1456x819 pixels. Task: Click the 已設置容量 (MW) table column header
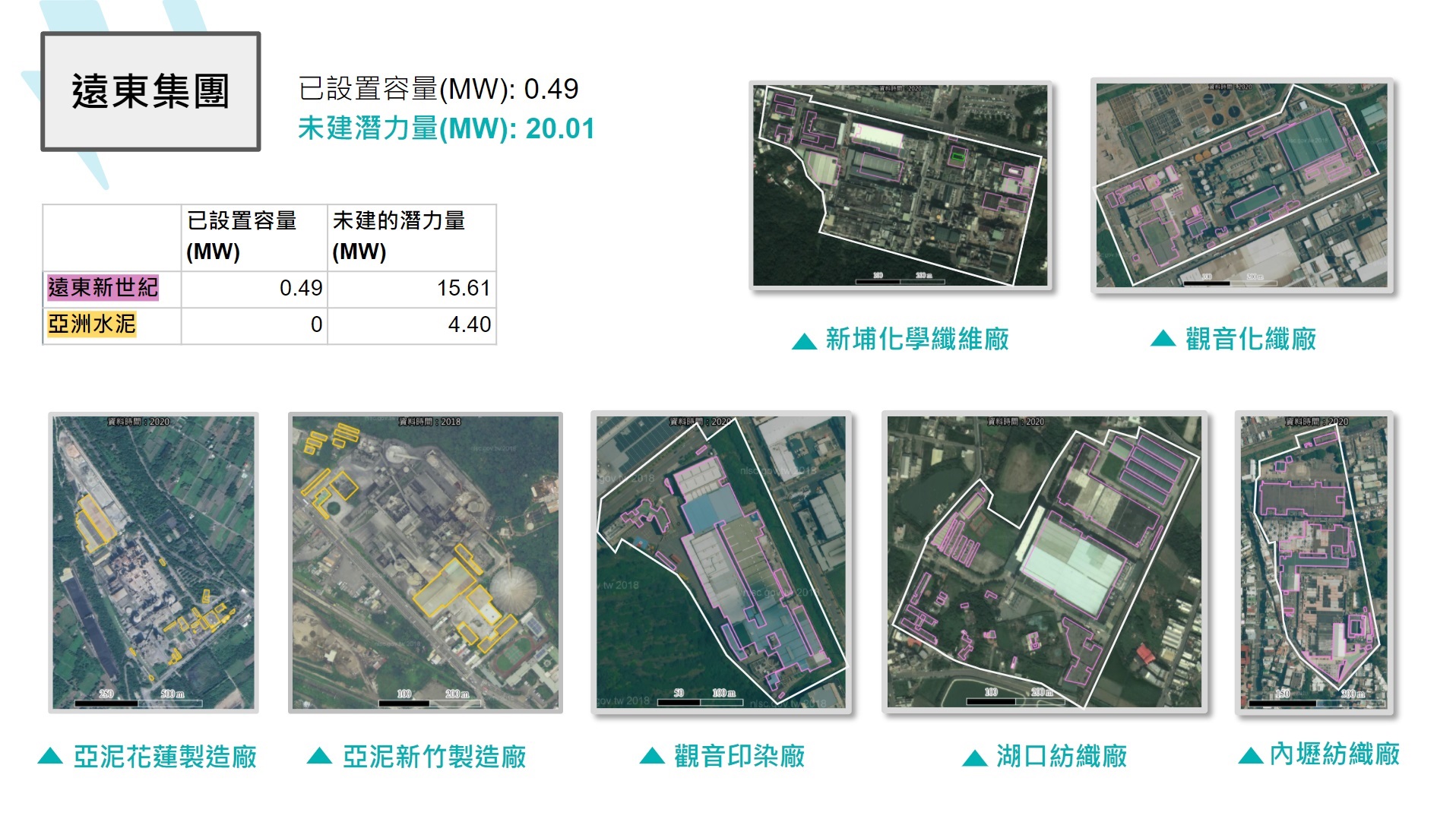pyautogui.click(x=254, y=237)
